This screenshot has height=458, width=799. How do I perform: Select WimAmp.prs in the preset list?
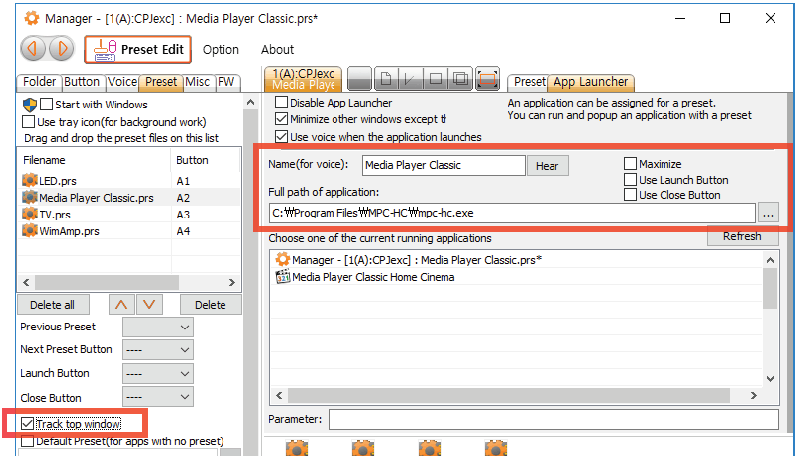coord(128,231)
